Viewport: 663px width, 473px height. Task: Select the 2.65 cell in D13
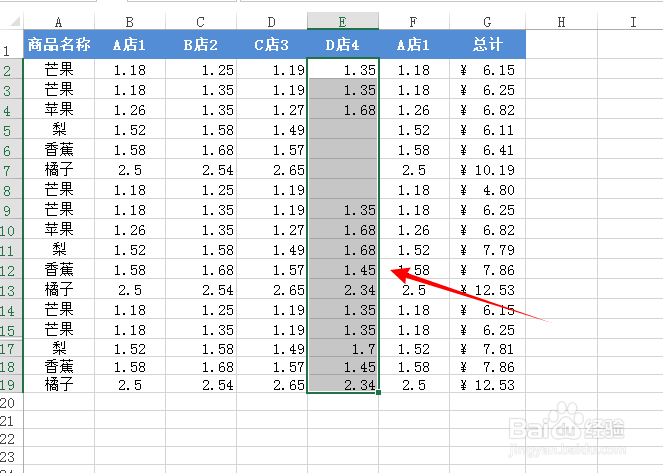(x=272, y=289)
